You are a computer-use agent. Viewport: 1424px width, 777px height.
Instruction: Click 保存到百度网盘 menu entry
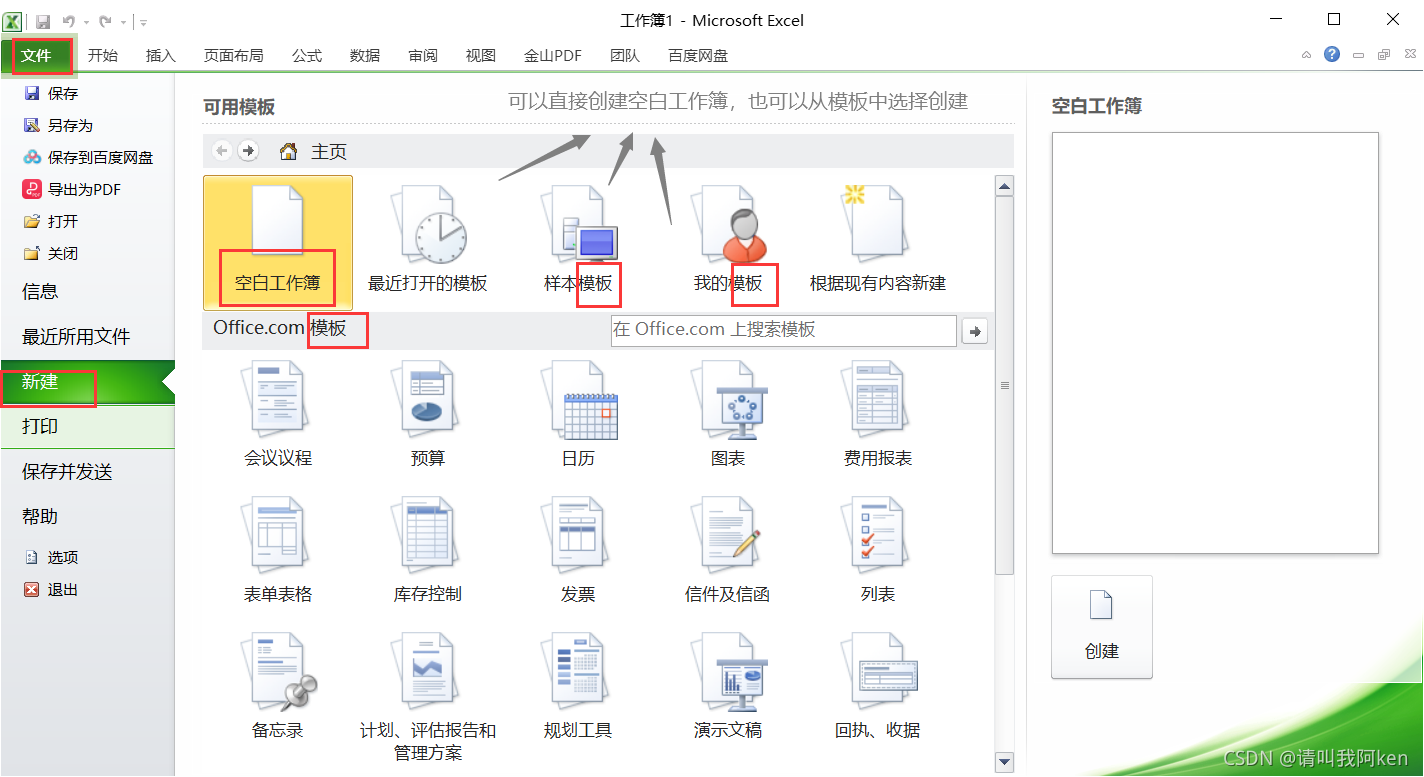tap(88, 158)
